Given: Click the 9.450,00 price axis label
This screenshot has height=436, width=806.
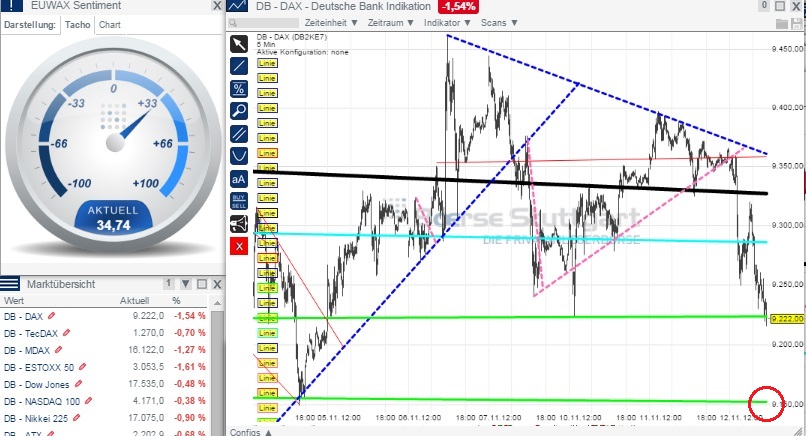Looking at the screenshot, I should pos(787,49).
